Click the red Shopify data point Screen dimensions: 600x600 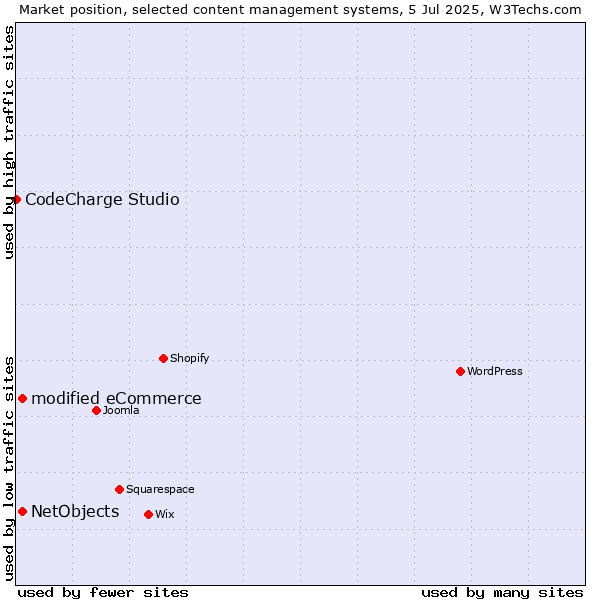[x=163, y=359]
